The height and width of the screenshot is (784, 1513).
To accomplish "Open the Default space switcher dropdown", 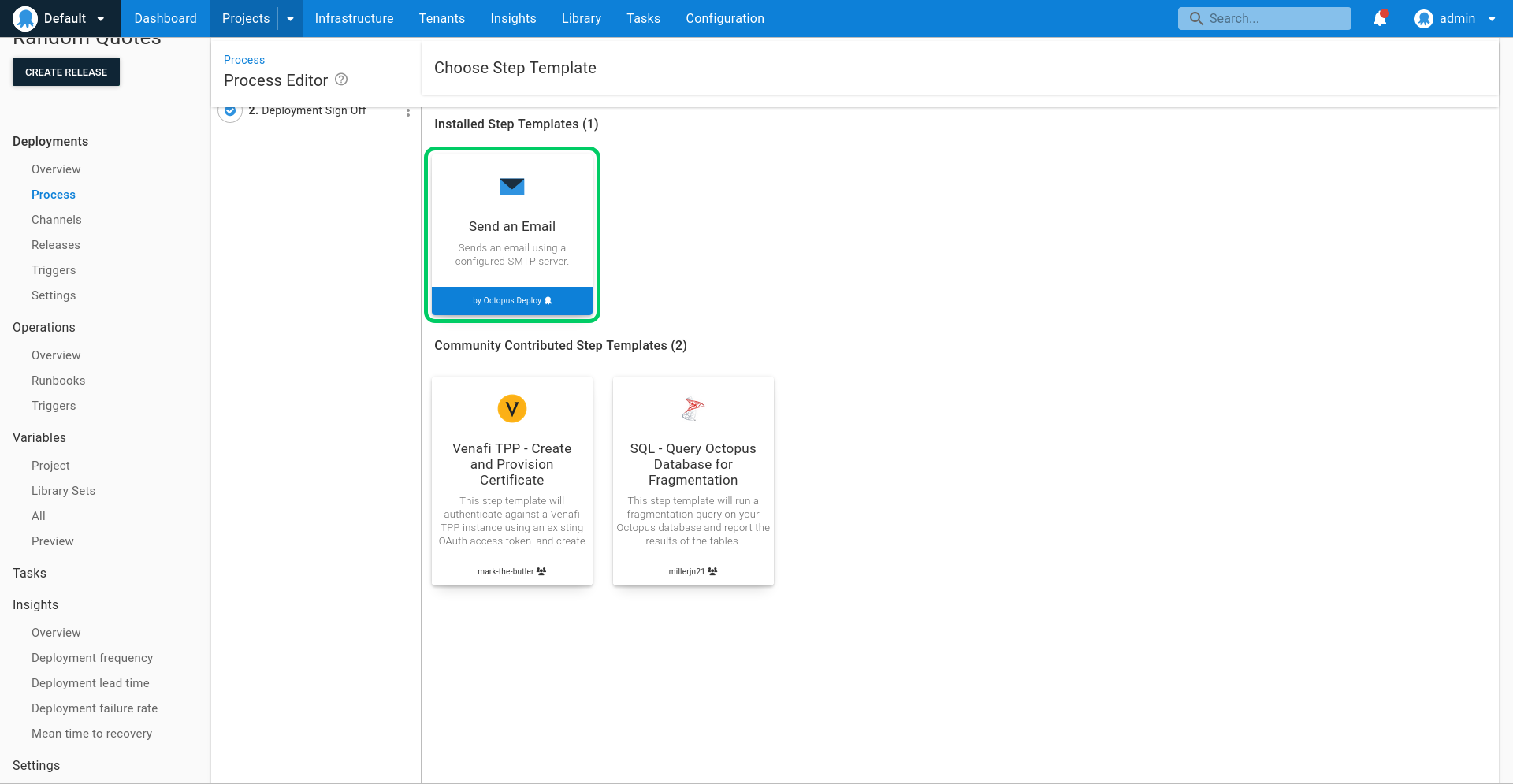I will click(61, 18).
